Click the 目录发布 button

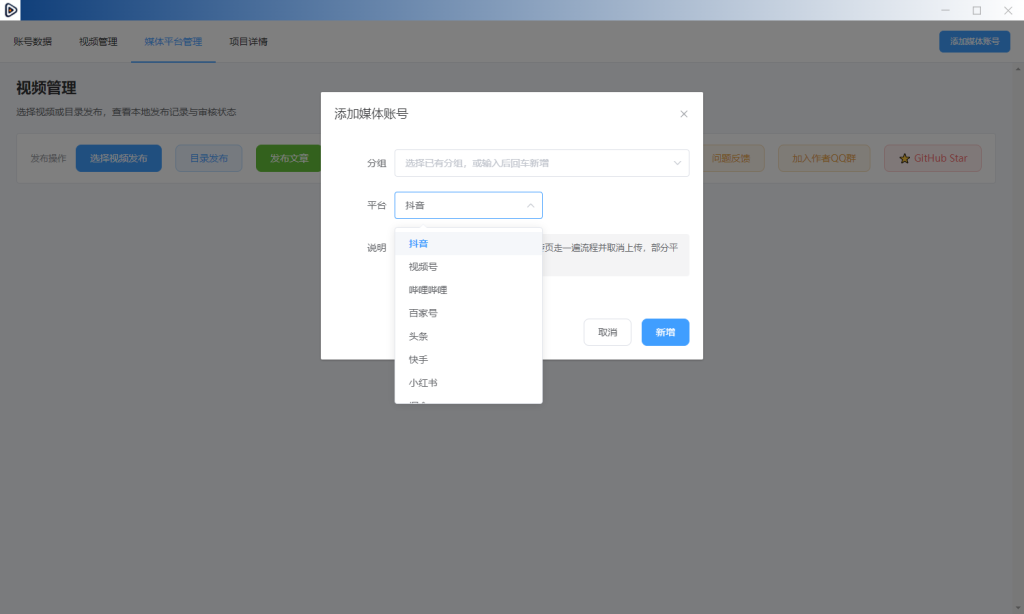pyautogui.click(x=209, y=158)
